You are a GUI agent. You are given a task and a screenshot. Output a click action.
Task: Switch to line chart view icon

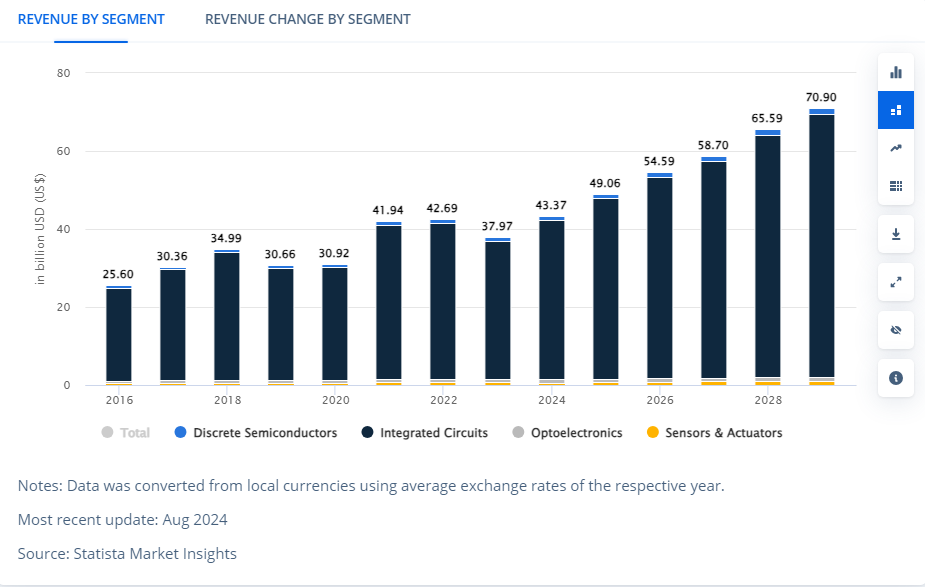pos(896,148)
